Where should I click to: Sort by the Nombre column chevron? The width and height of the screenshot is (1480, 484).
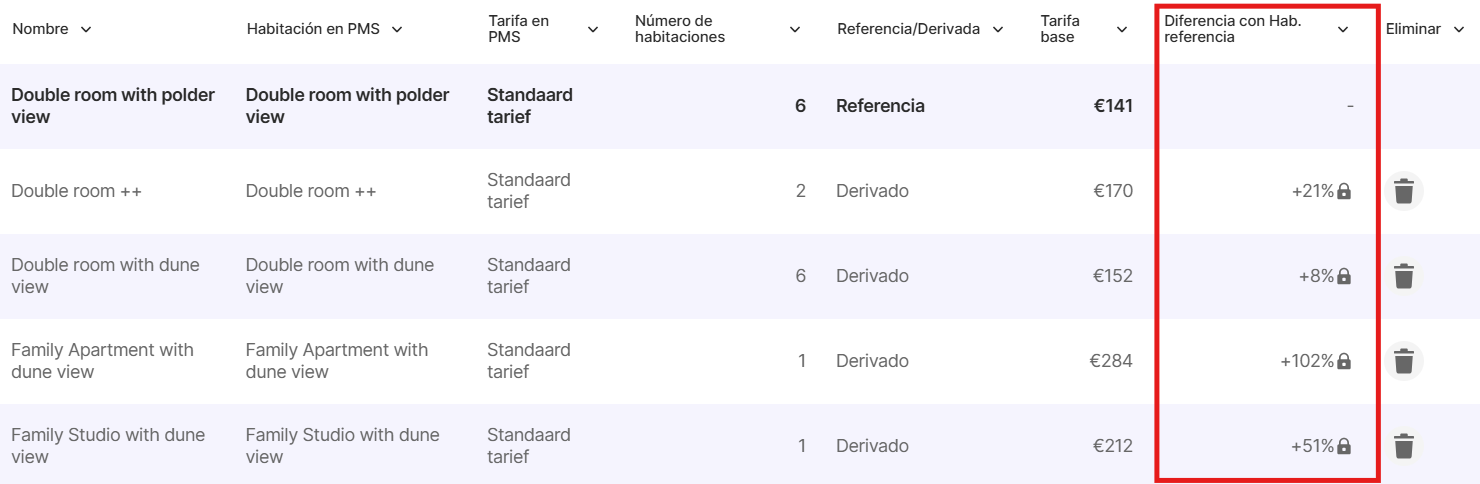tap(86, 30)
